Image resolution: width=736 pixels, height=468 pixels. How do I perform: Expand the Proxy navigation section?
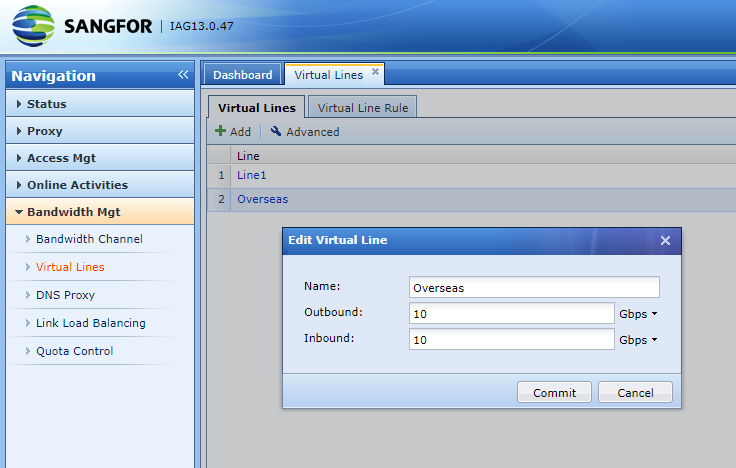(x=100, y=131)
